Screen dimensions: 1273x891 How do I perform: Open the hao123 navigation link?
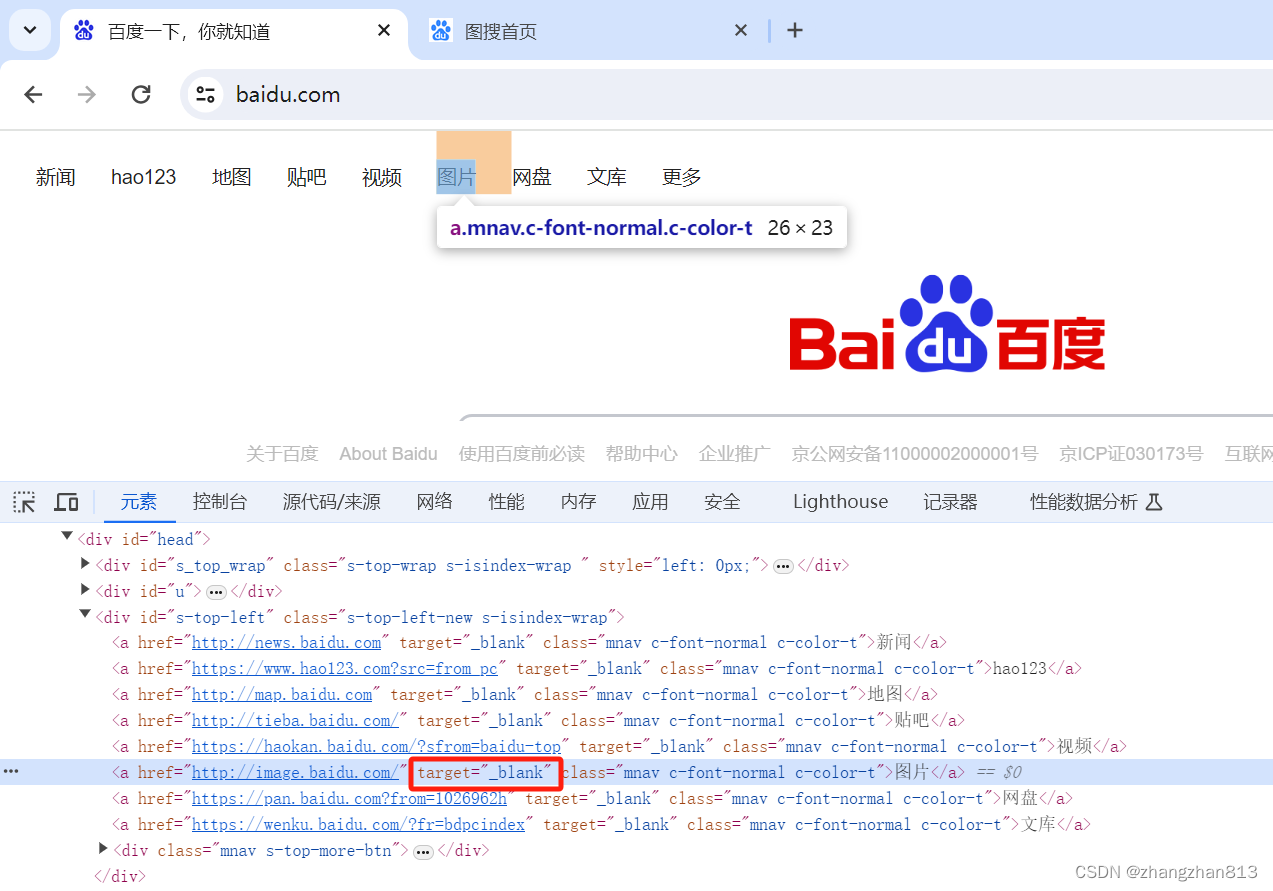point(143,177)
